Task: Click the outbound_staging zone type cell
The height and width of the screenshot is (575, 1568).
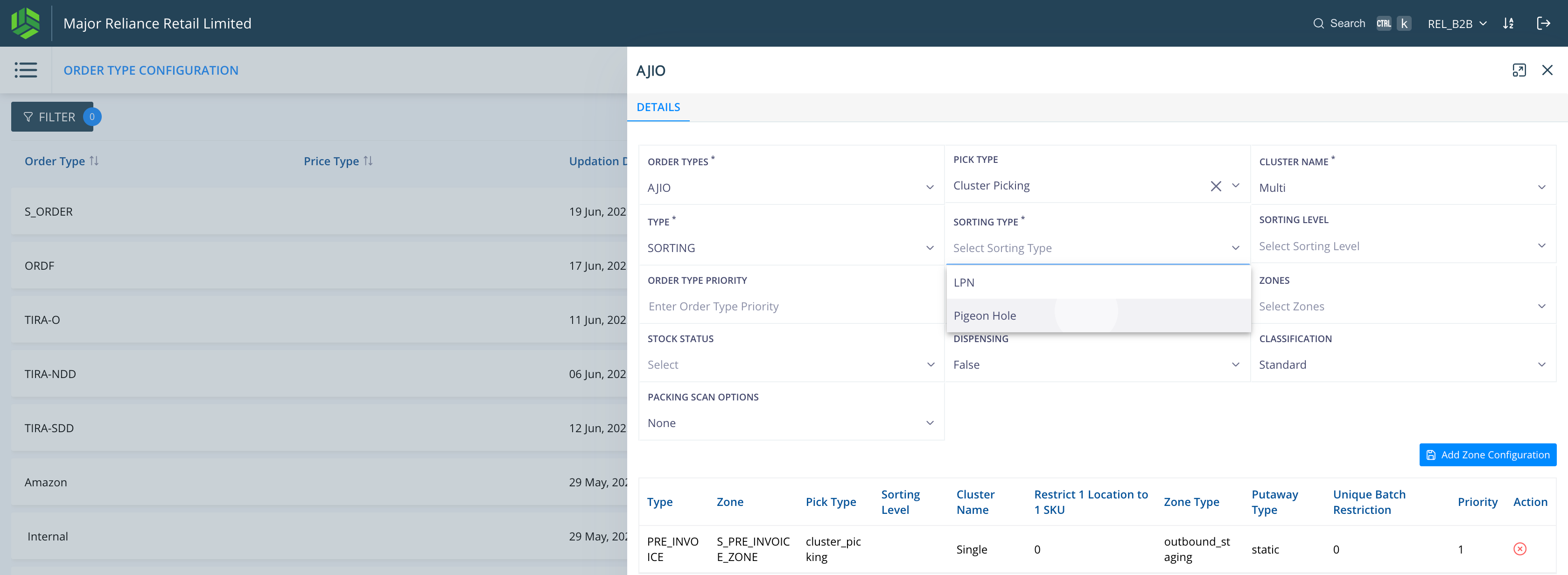Action: (1197, 549)
